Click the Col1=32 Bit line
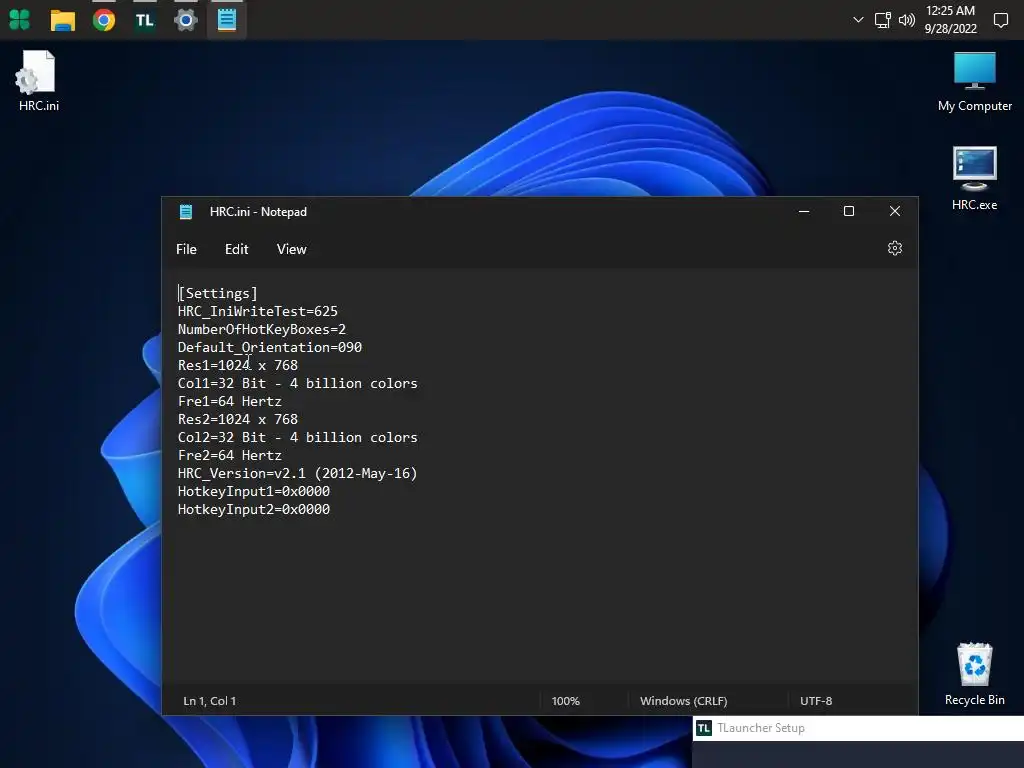This screenshot has height=768, width=1024. pyautogui.click(x=298, y=383)
